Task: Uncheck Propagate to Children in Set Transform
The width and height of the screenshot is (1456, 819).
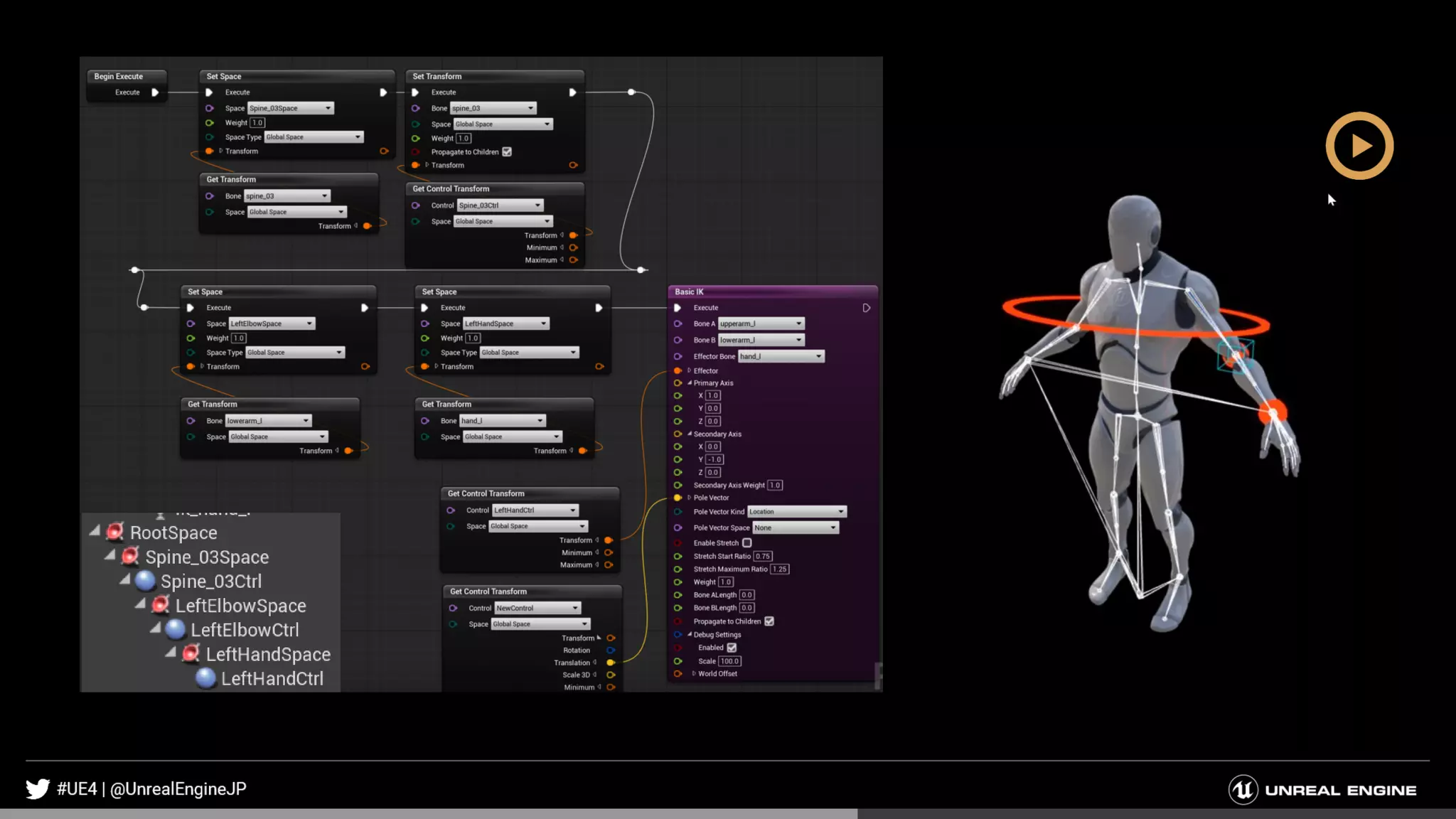Action: point(507,151)
